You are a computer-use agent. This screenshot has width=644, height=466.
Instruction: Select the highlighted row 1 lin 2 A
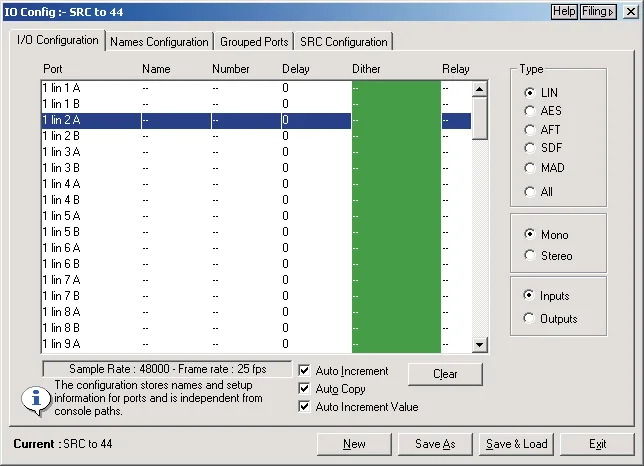[256, 120]
